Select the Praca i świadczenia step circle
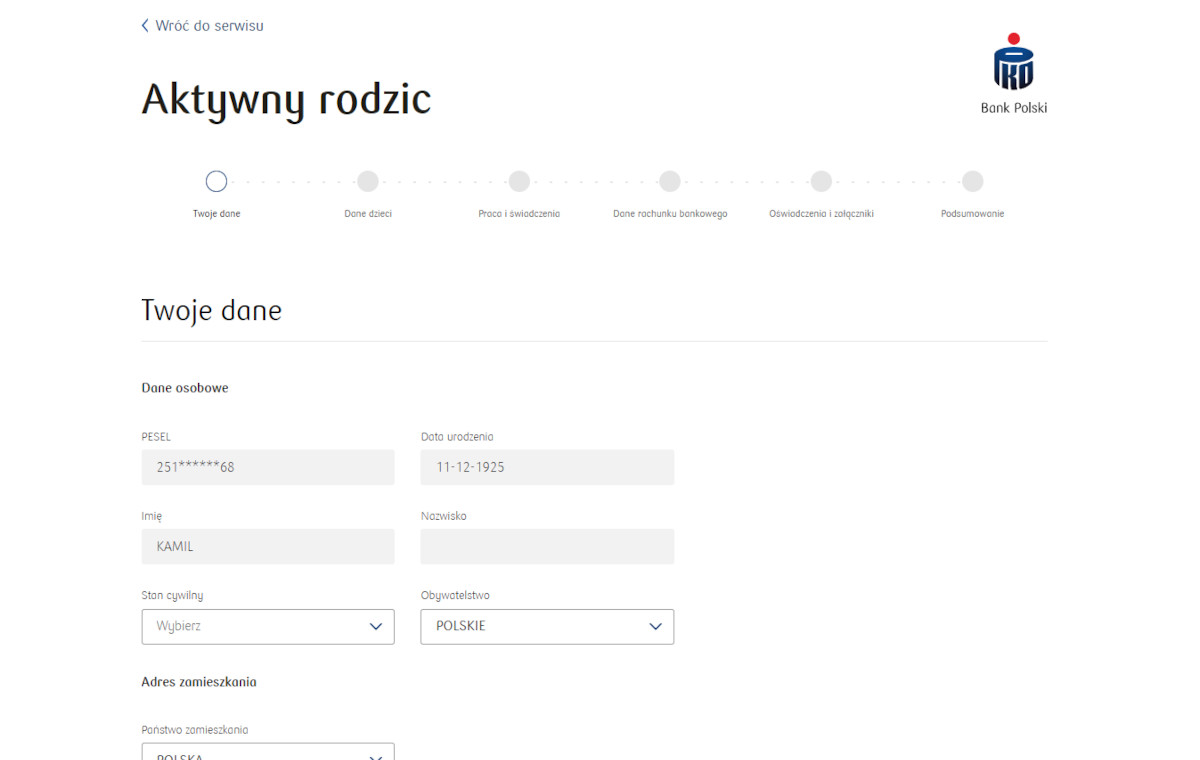The width and height of the screenshot is (1200, 760). [x=519, y=181]
